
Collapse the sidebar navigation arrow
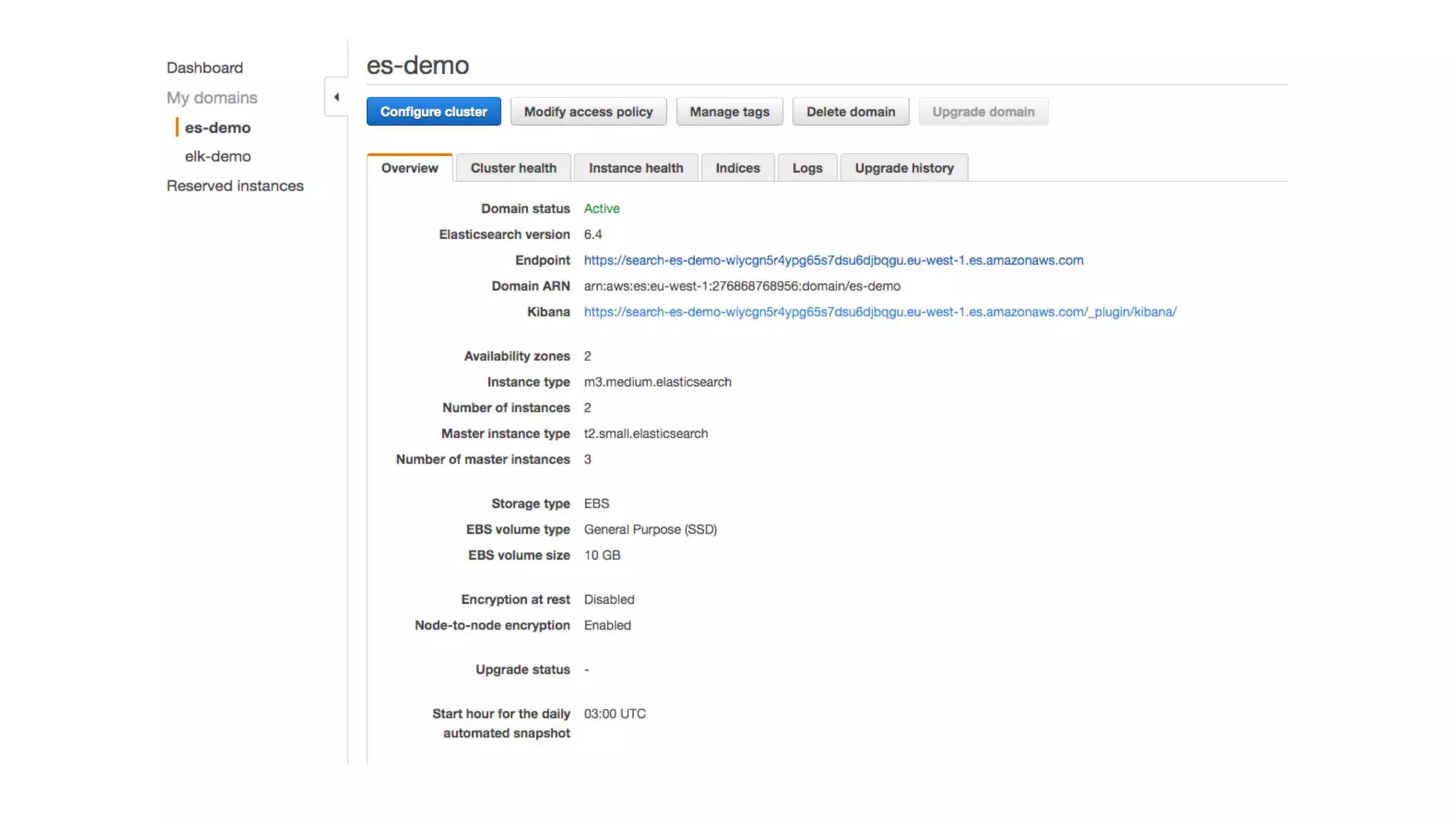tap(336, 97)
